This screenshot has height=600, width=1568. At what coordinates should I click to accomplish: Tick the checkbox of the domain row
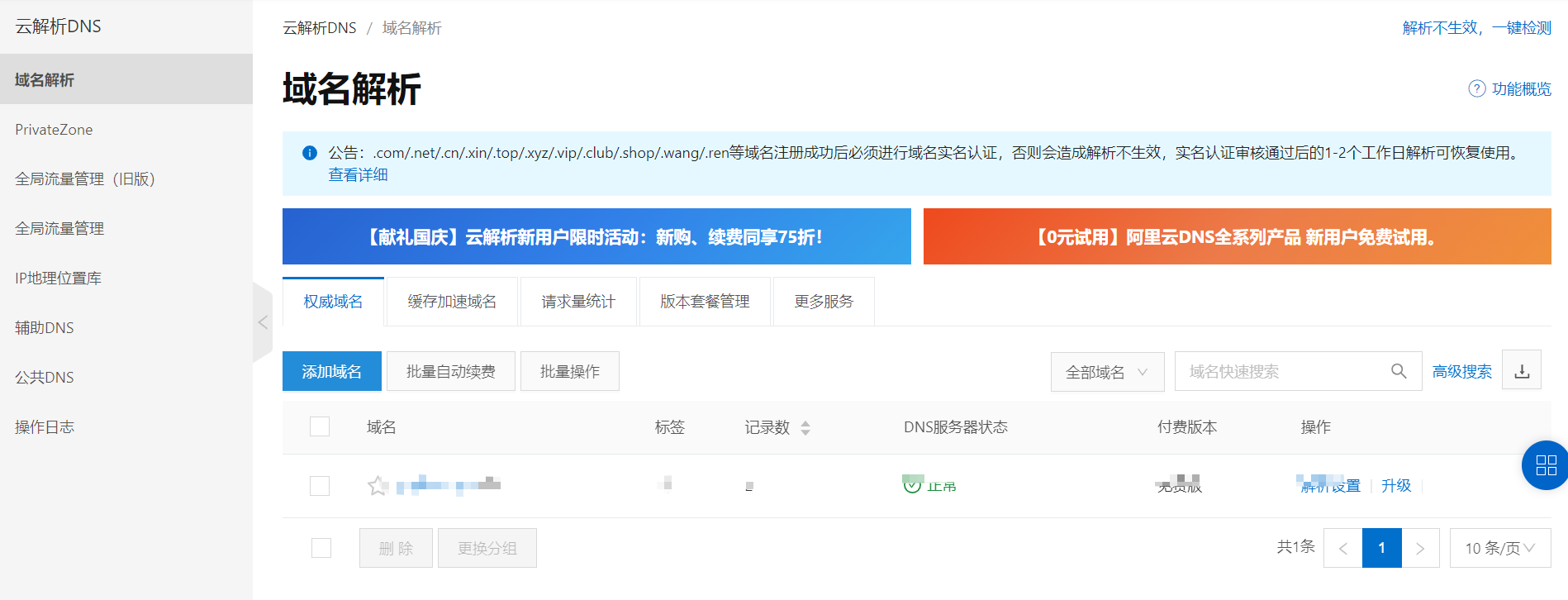tap(320, 485)
